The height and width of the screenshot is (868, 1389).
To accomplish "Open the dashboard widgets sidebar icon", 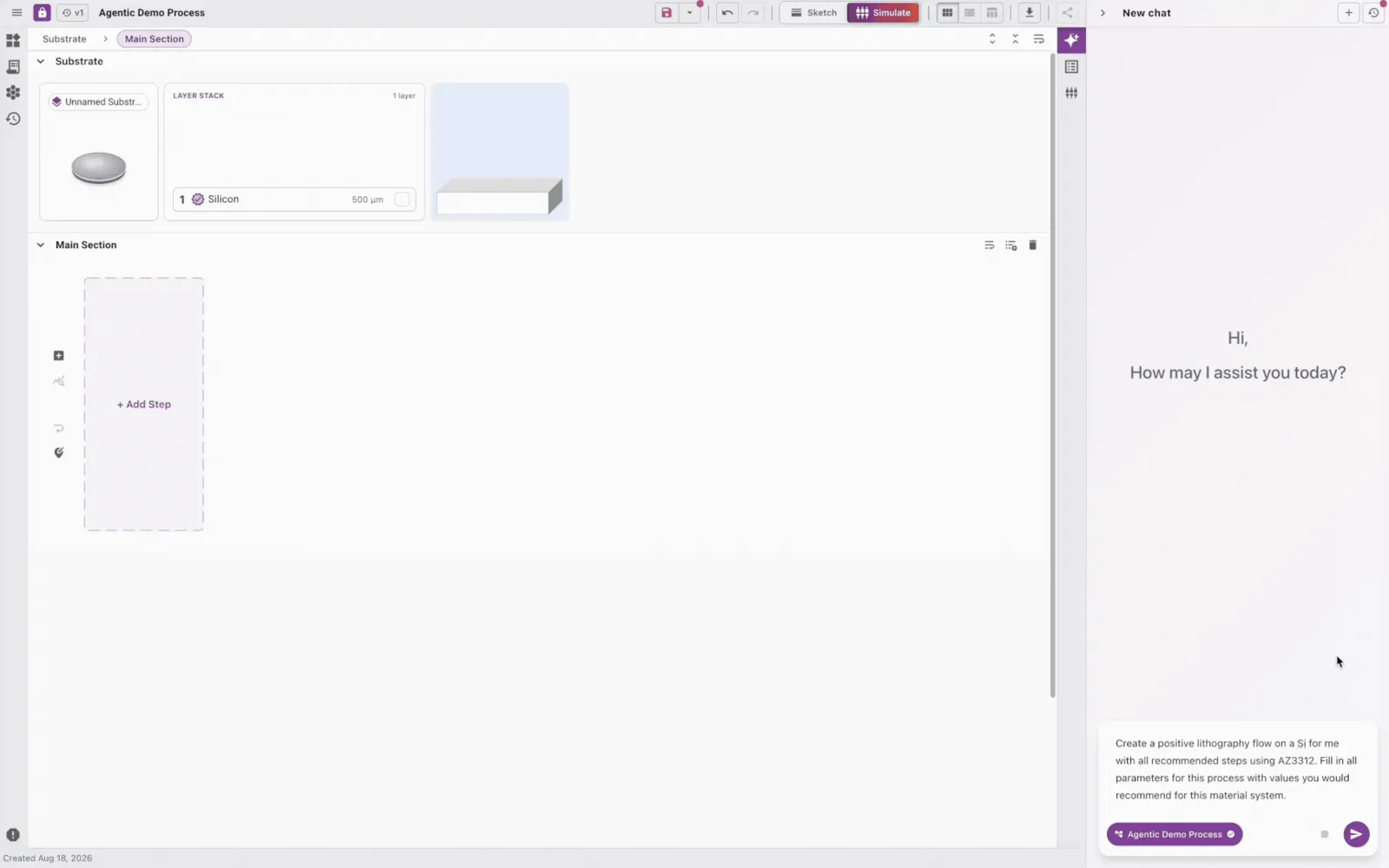I will [13, 41].
